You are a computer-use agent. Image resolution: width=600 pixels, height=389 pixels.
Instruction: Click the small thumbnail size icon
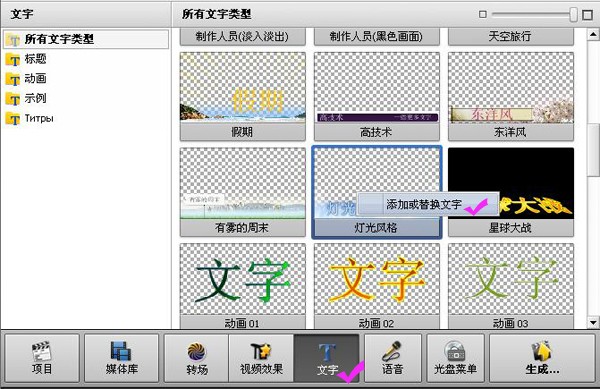pos(483,15)
